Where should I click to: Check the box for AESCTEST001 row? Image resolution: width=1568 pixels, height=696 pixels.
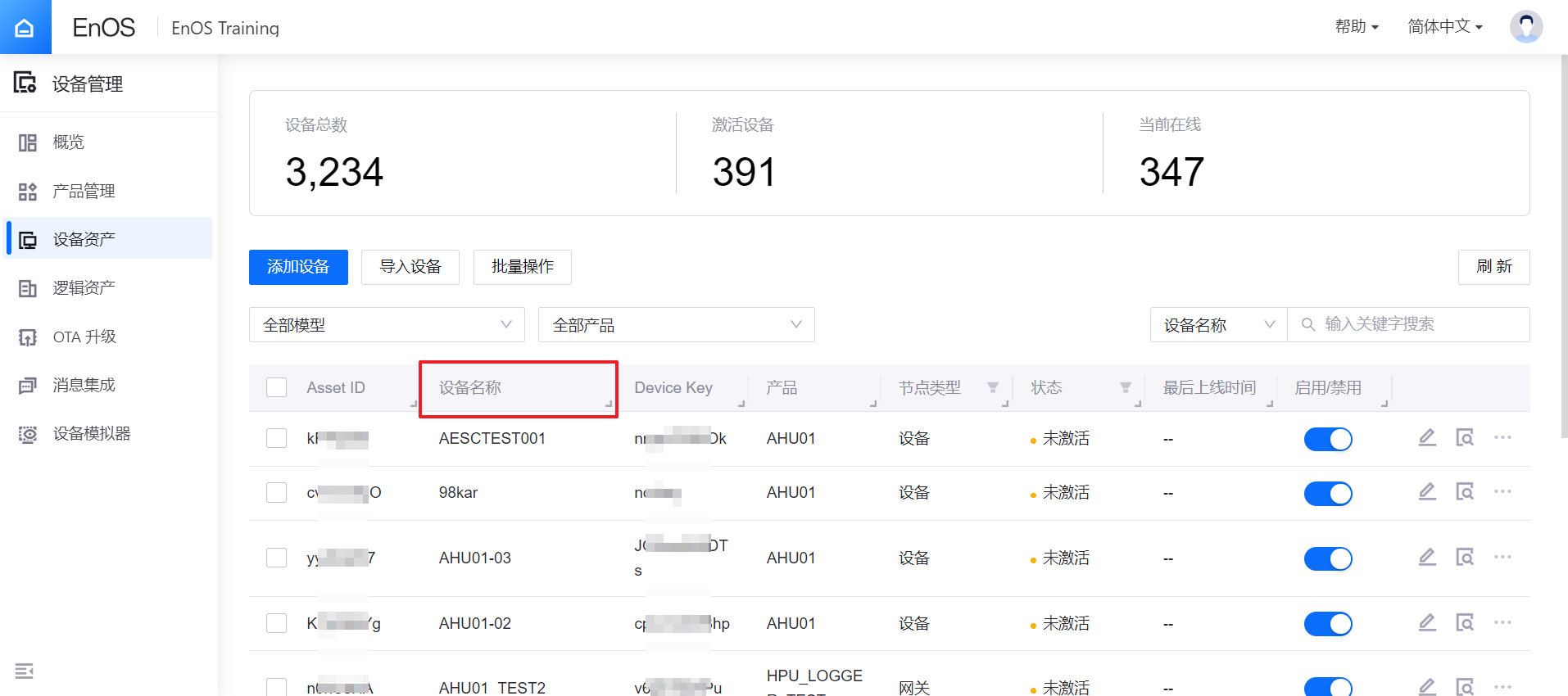click(x=277, y=438)
